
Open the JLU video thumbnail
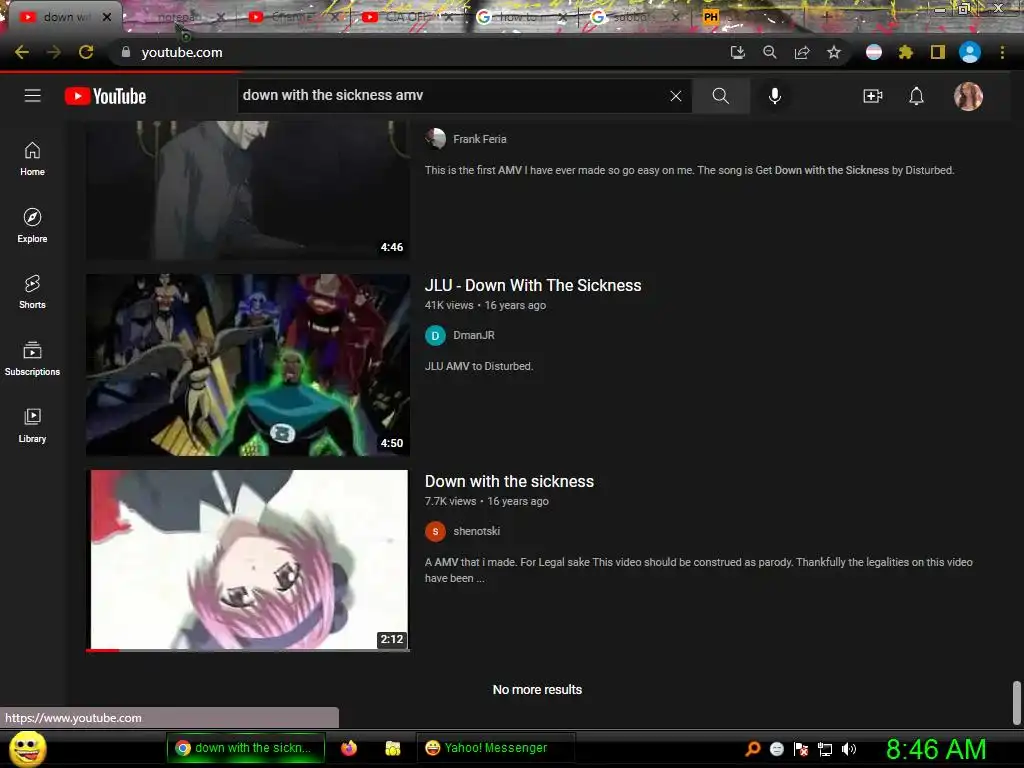click(x=248, y=364)
